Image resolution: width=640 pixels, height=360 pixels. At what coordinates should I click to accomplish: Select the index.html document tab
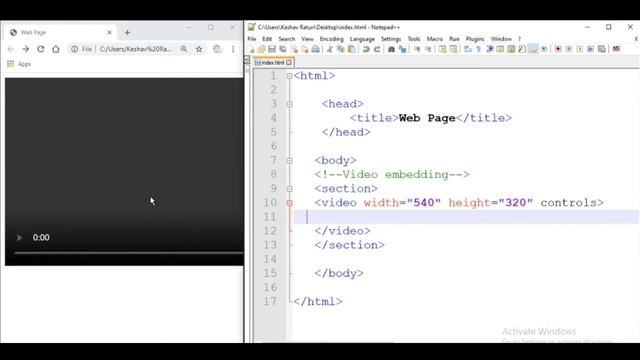[x=272, y=62]
